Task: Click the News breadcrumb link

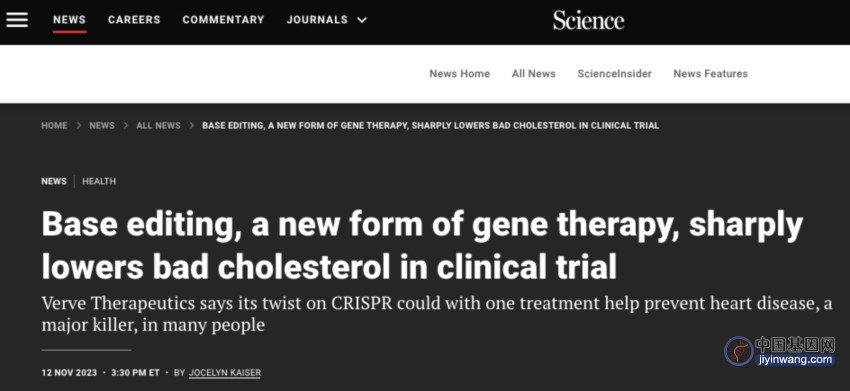Action: (x=102, y=125)
